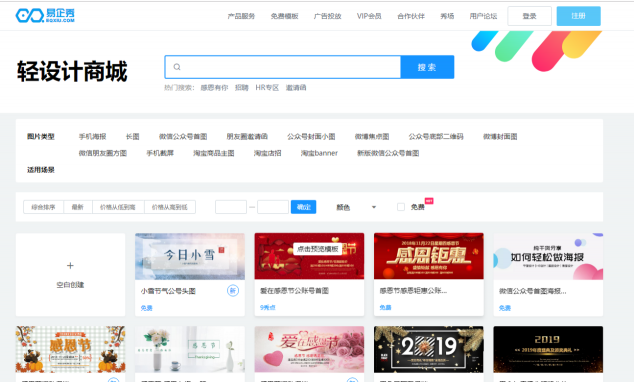Open the 产品服务 menu

pyautogui.click(x=241, y=16)
